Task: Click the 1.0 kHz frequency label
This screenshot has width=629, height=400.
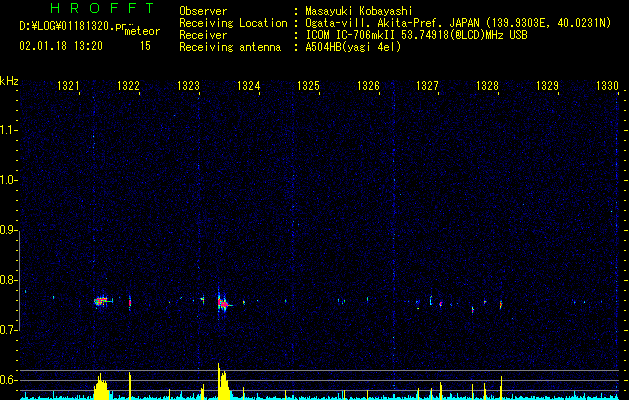Action: click(9, 180)
